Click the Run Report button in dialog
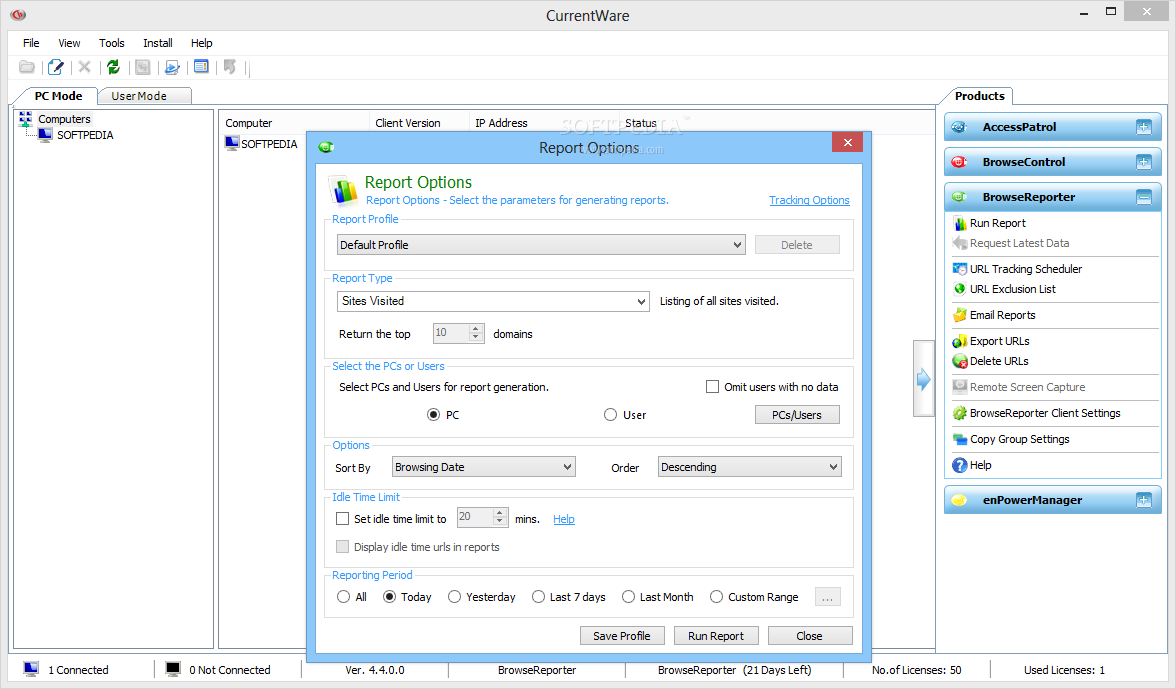The height and width of the screenshot is (689, 1176). tap(716, 636)
